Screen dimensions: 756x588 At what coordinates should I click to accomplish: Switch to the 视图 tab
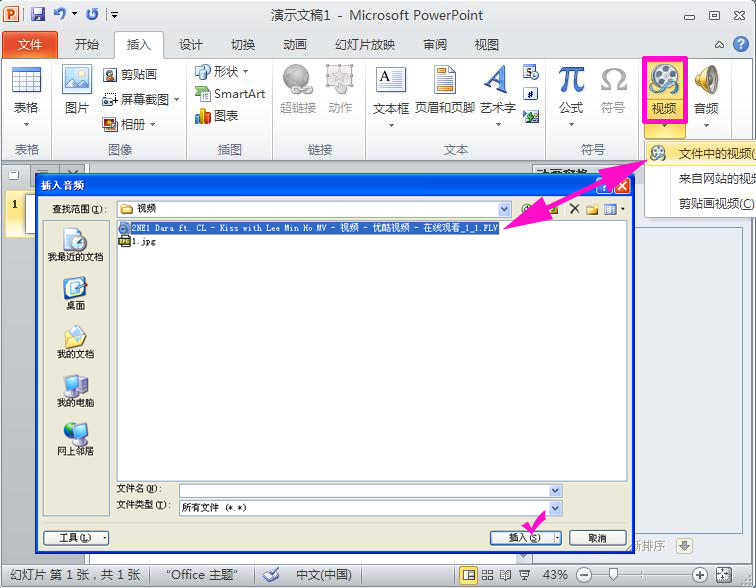click(487, 45)
